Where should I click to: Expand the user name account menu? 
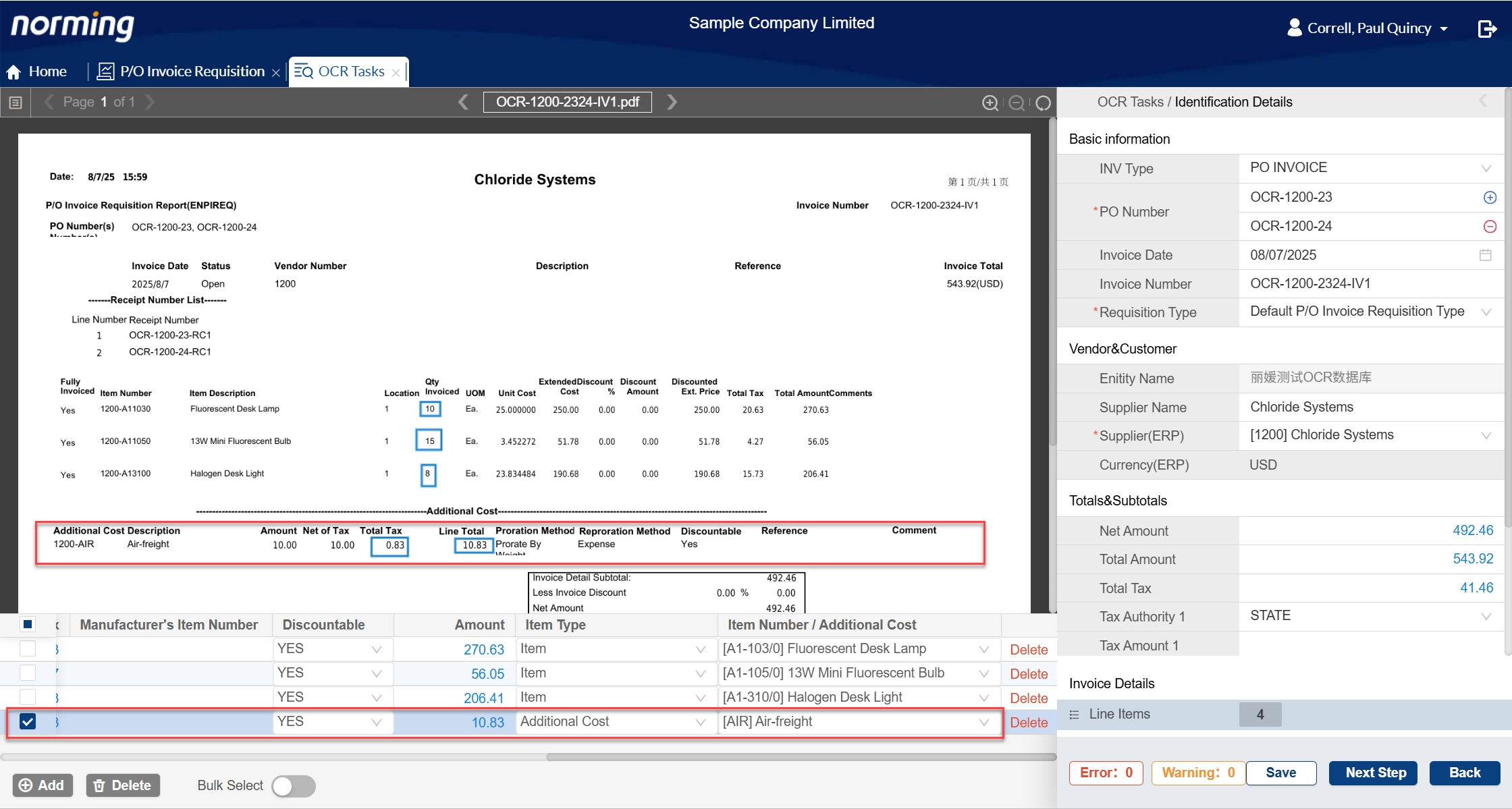point(1444,29)
